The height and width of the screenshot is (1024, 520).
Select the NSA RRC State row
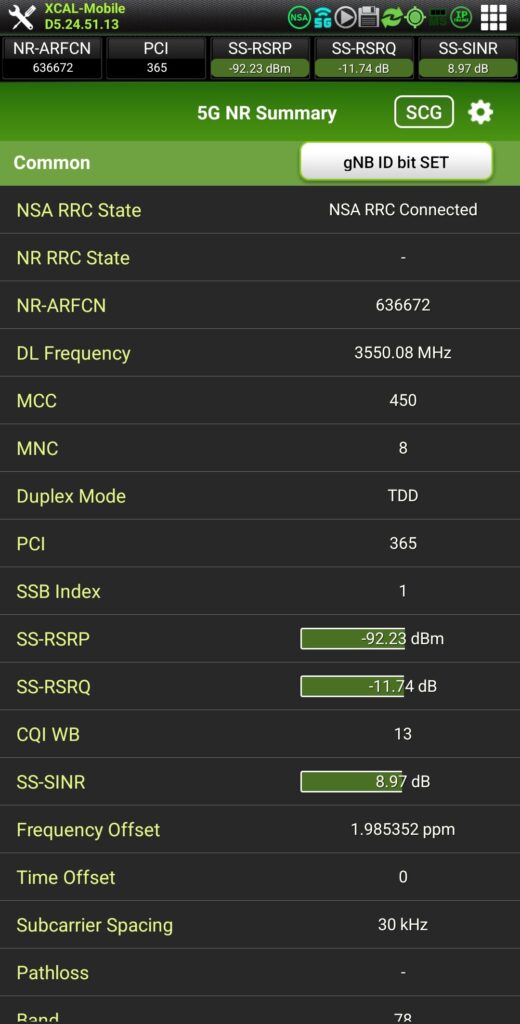260,210
